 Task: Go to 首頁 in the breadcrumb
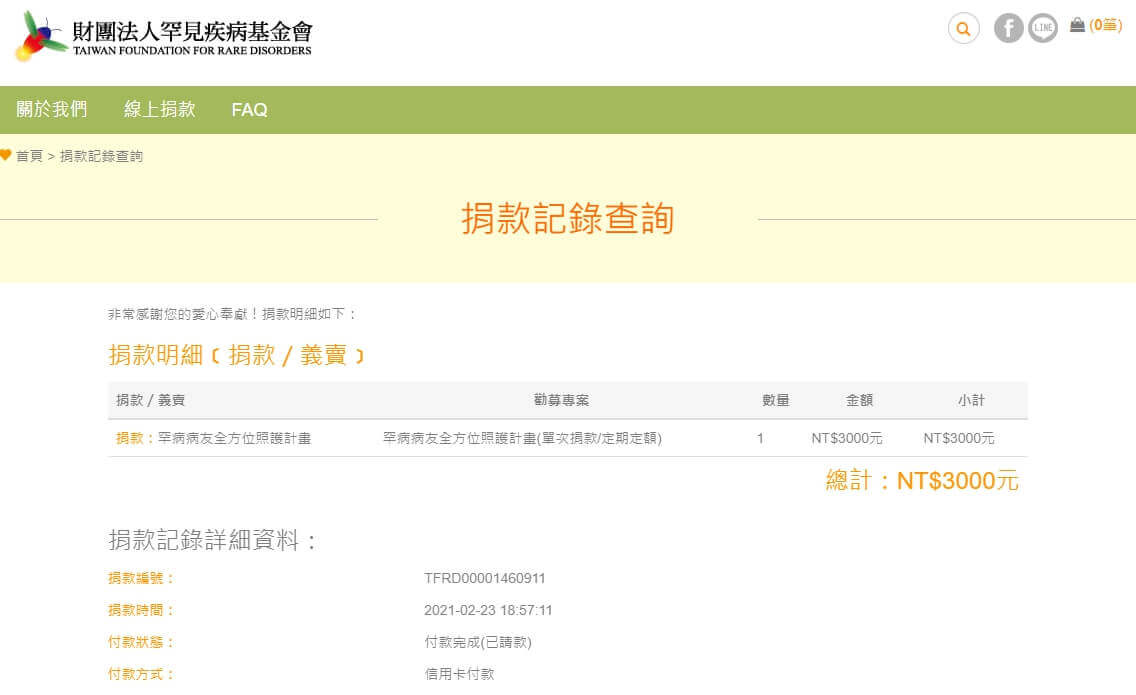tap(29, 156)
